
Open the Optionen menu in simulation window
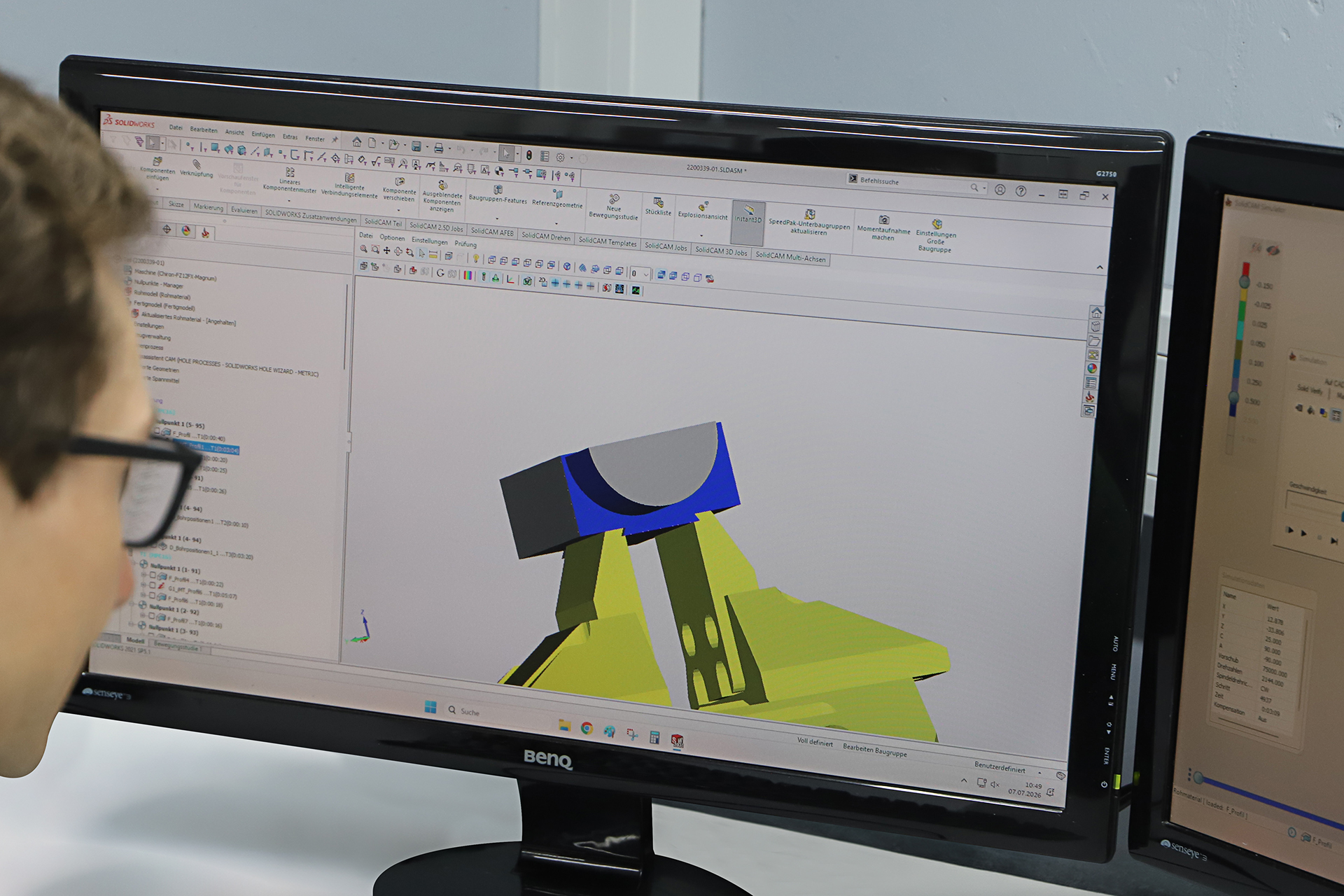click(392, 238)
